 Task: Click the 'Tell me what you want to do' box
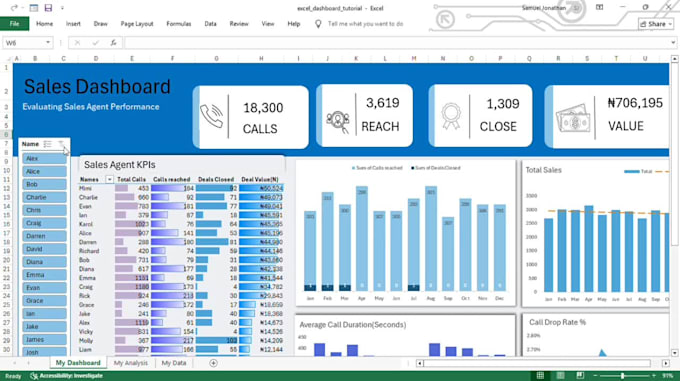pyautogui.click(x=366, y=24)
